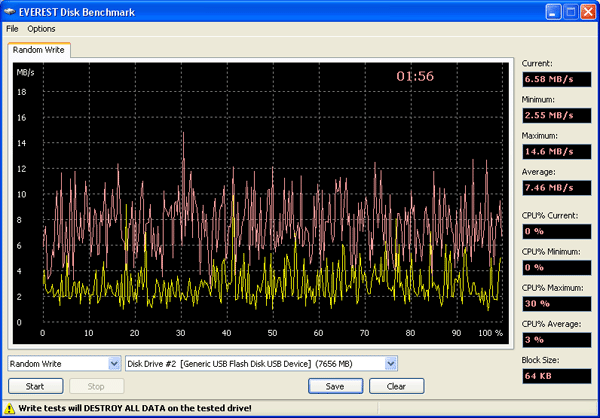Image resolution: width=600 pixels, height=418 pixels.
Task: Click the yellow warning icon in status bar
Action: 9,408
